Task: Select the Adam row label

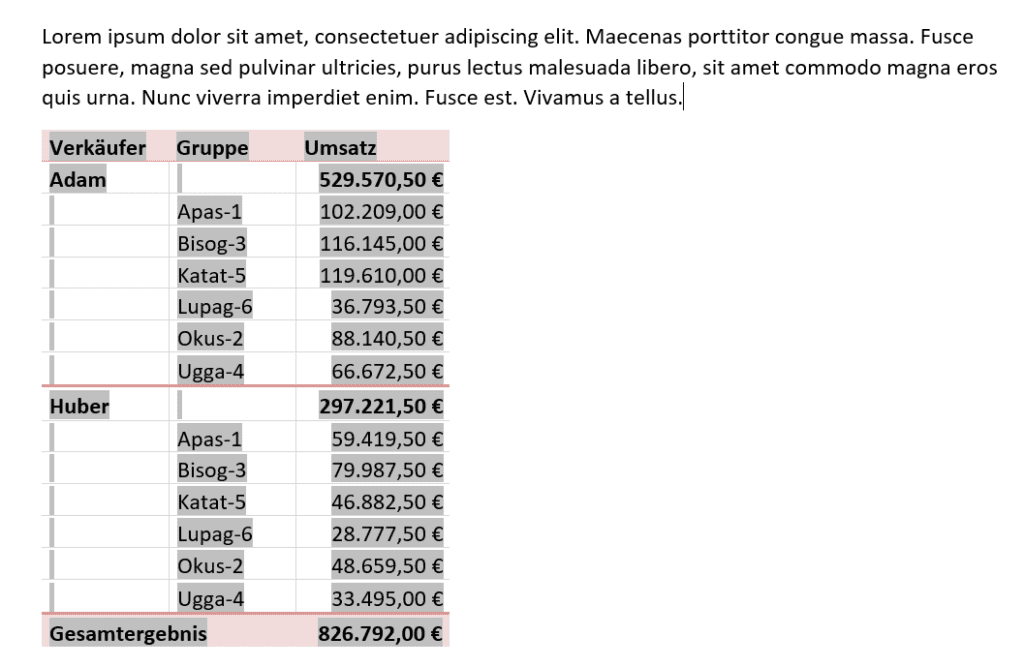Action: [78, 180]
